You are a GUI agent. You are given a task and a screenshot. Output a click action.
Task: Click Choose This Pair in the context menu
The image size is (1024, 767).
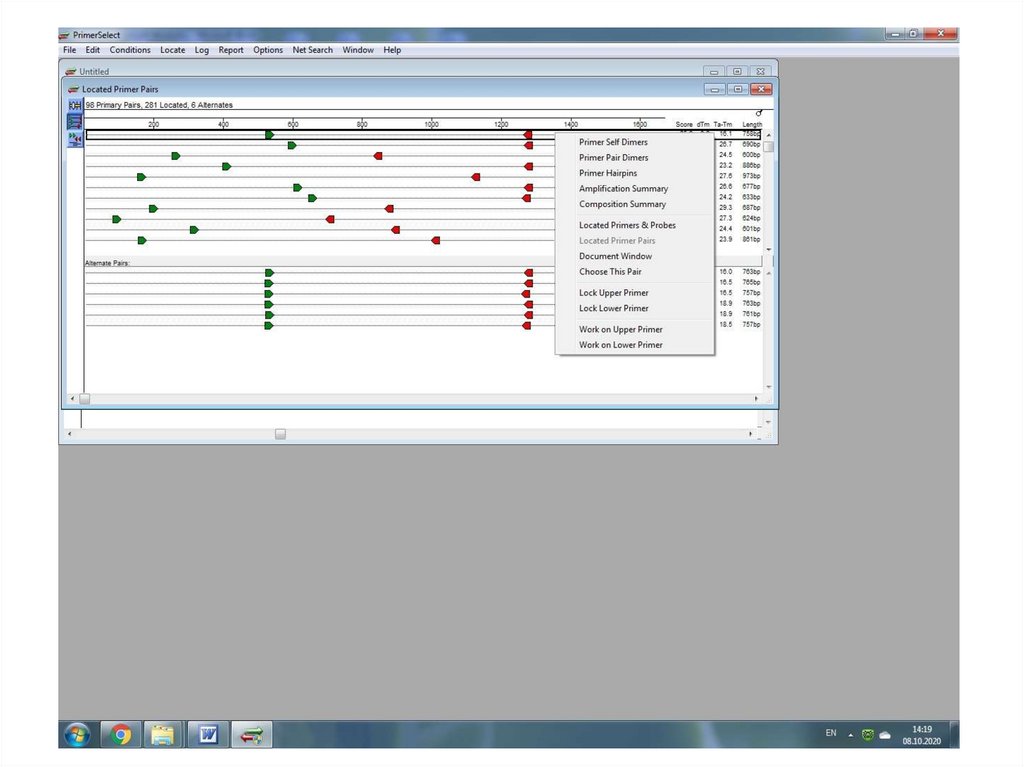610,272
